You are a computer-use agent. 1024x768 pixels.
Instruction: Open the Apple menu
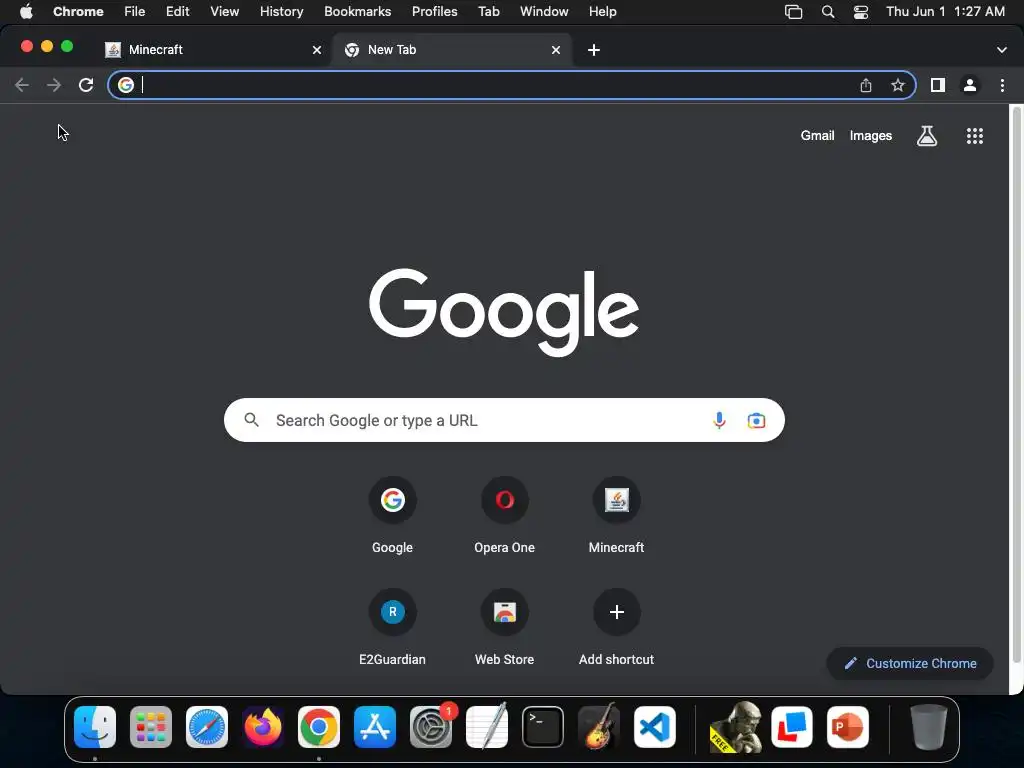point(26,12)
